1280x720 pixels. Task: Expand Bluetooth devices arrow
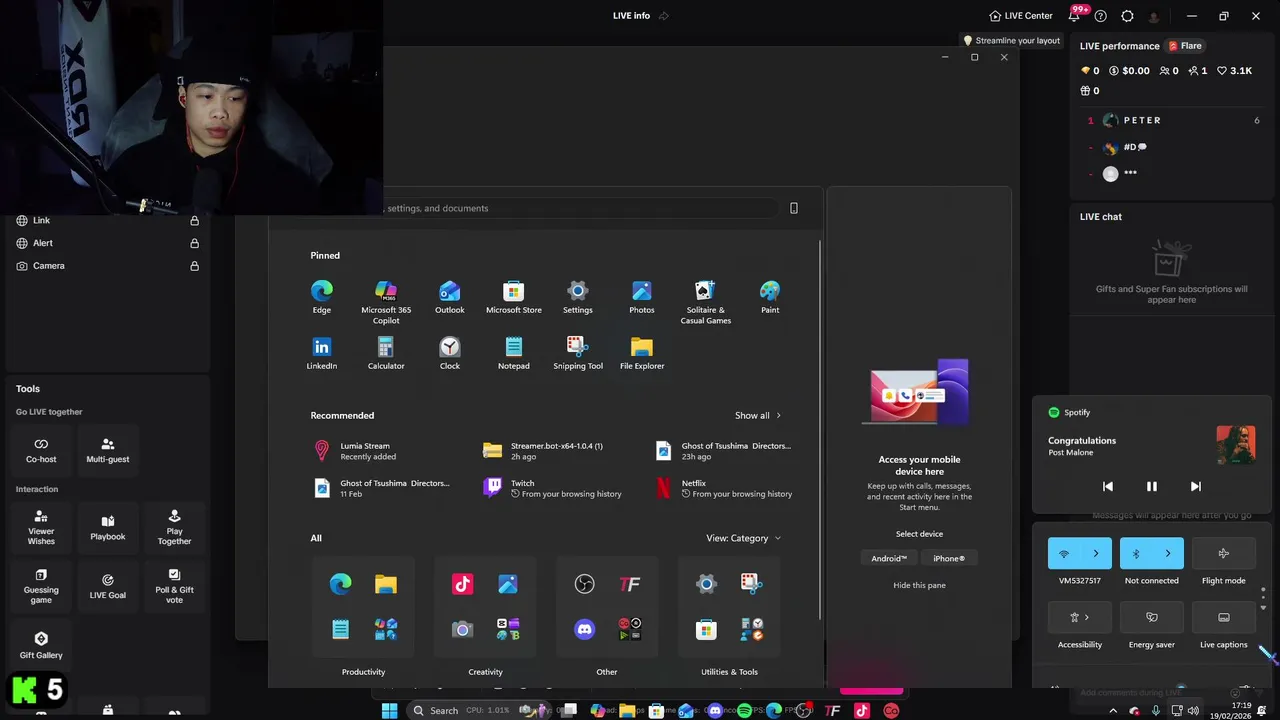(x=1168, y=553)
